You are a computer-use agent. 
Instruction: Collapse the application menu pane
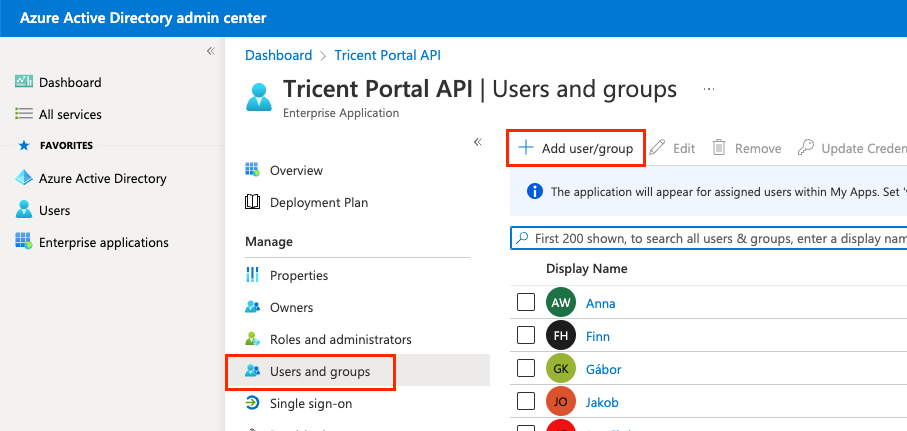[x=478, y=142]
